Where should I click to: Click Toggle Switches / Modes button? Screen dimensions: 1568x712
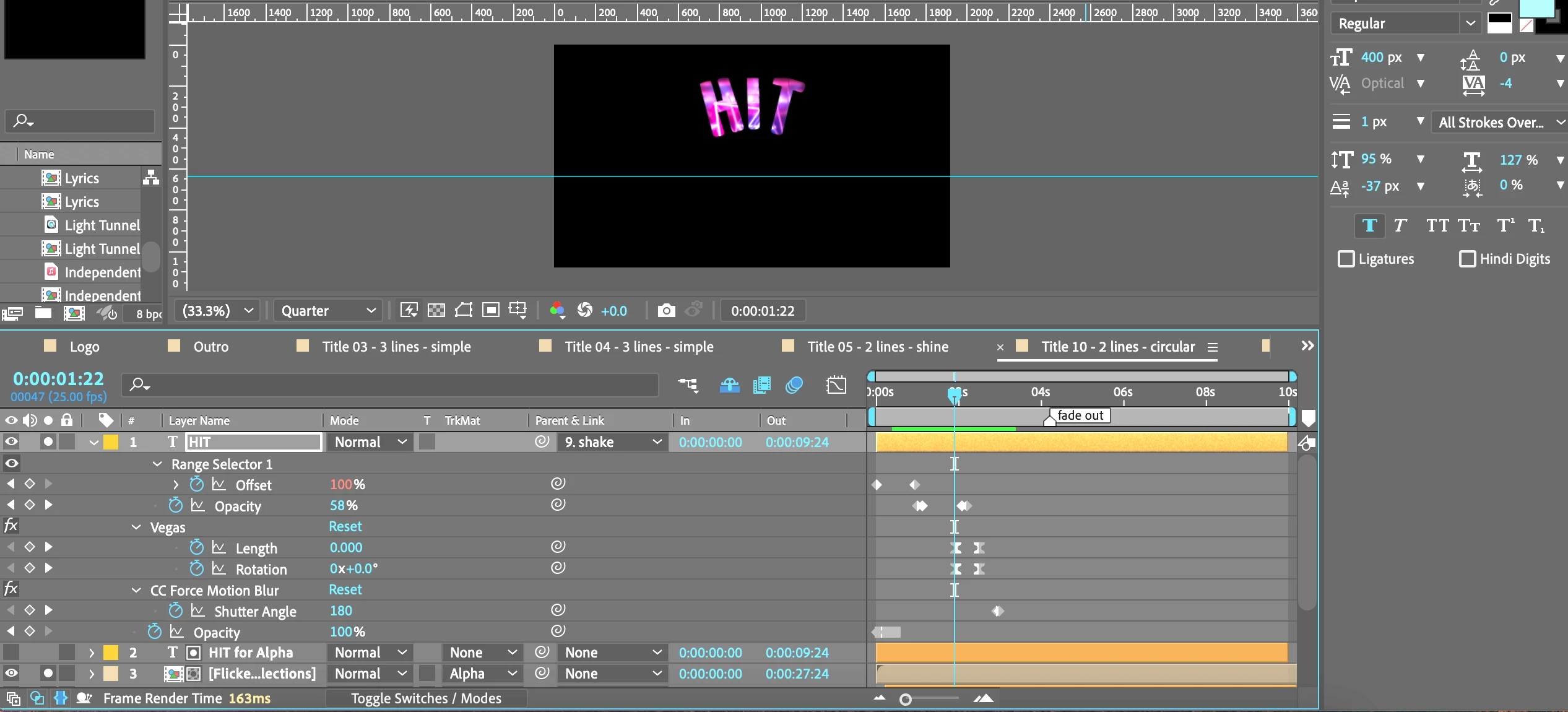click(426, 698)
